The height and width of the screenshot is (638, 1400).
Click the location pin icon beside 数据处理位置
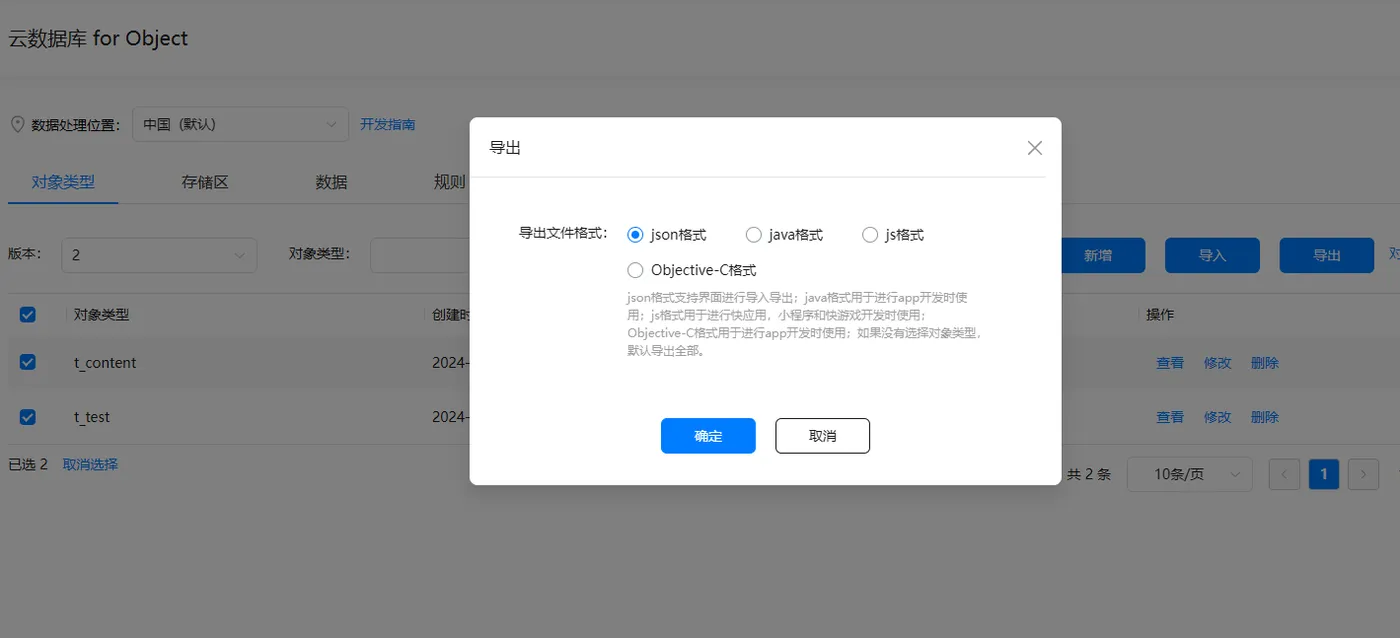pyautogui.click(x=17, y=125)
